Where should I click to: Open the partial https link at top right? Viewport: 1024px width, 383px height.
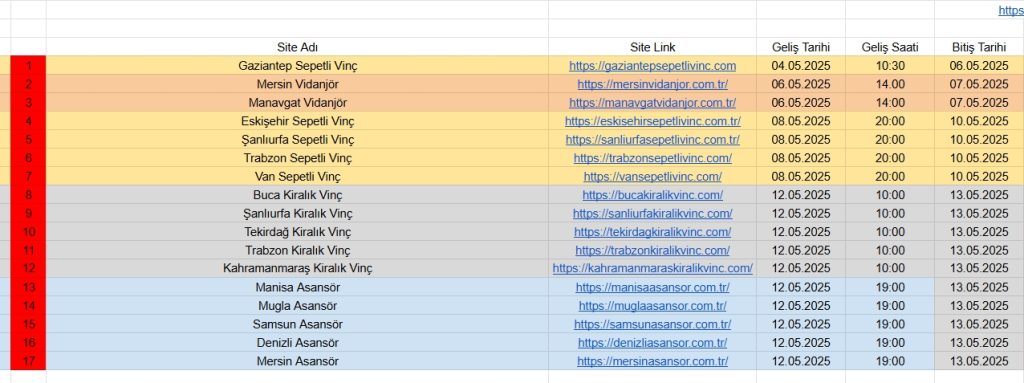(1011, 10)
